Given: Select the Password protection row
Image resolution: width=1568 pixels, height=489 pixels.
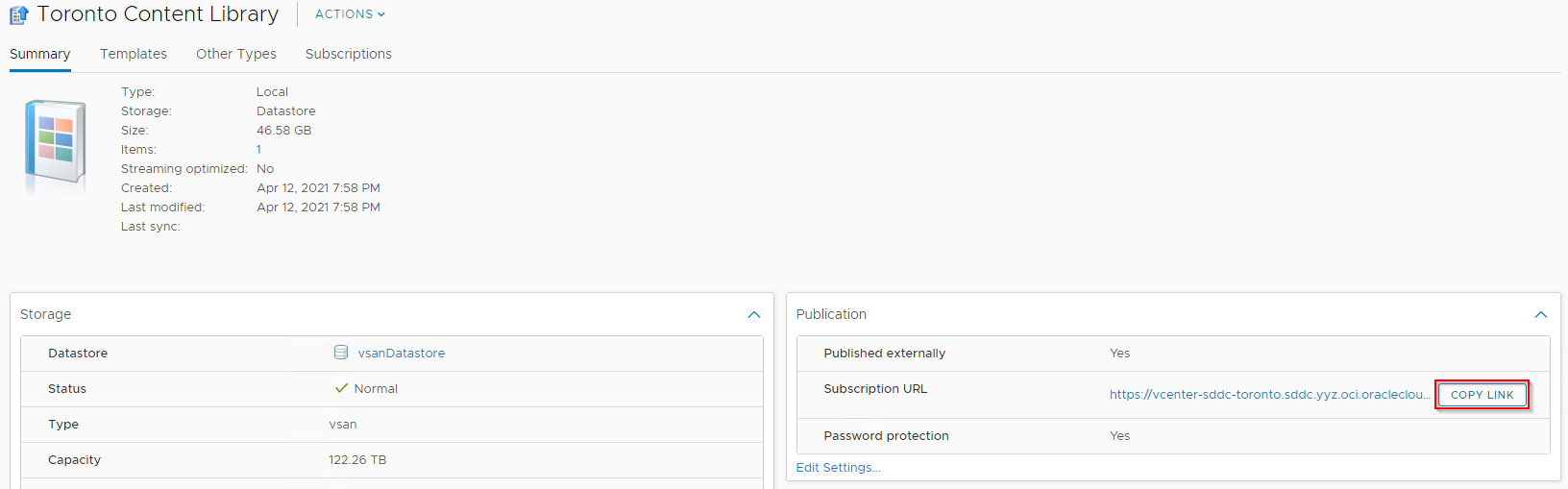Looking at the screenshot, I should tap(1172, 436).
